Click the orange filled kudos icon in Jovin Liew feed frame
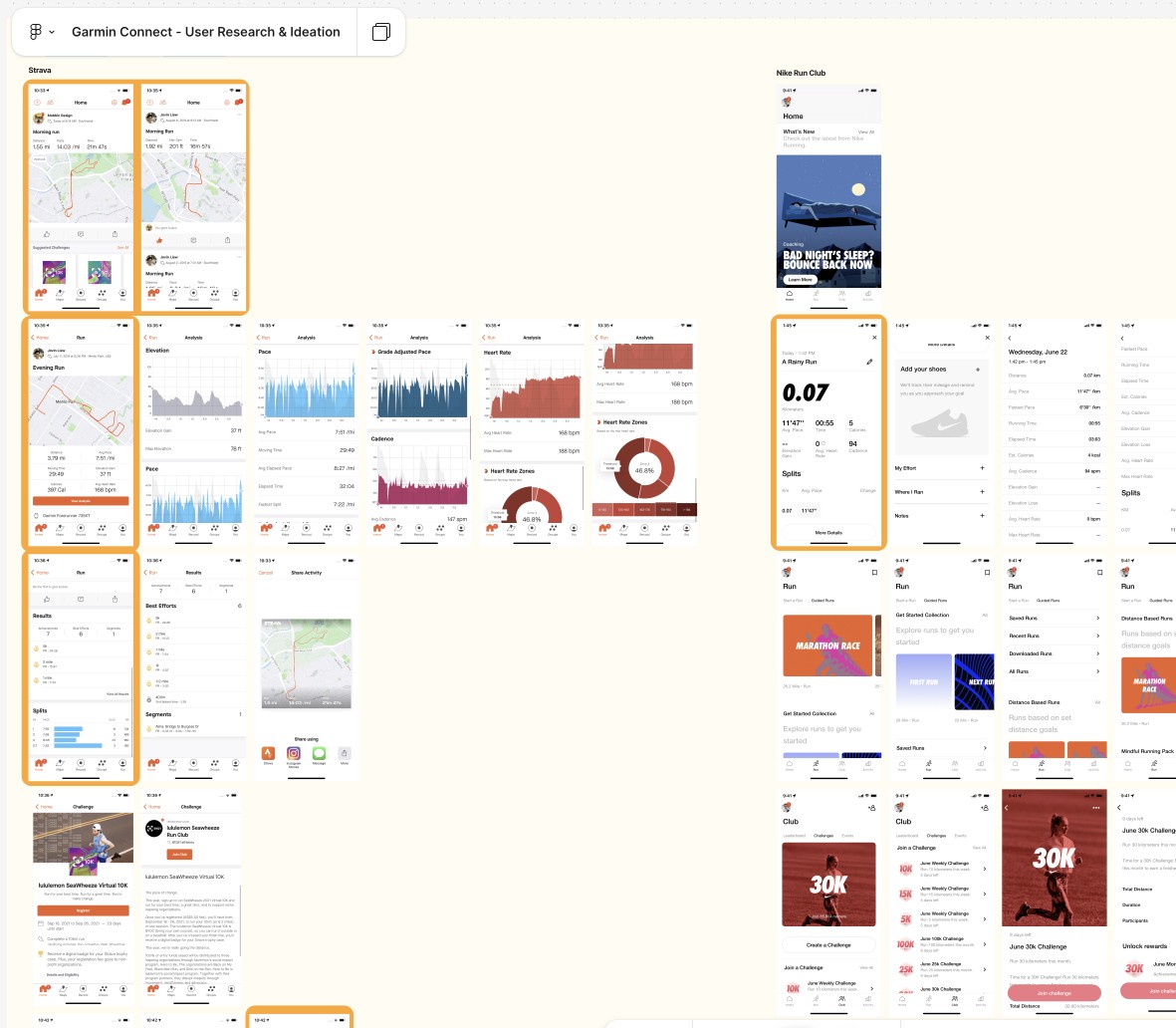 point(159,240)
